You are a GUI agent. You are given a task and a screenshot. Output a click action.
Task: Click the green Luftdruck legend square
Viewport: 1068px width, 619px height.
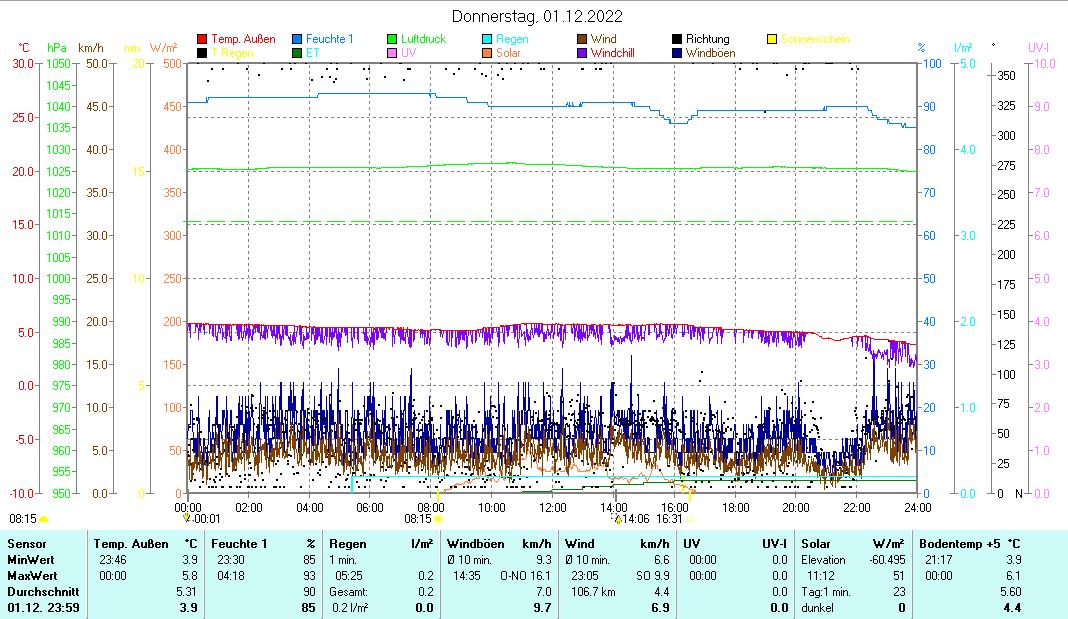392,39
